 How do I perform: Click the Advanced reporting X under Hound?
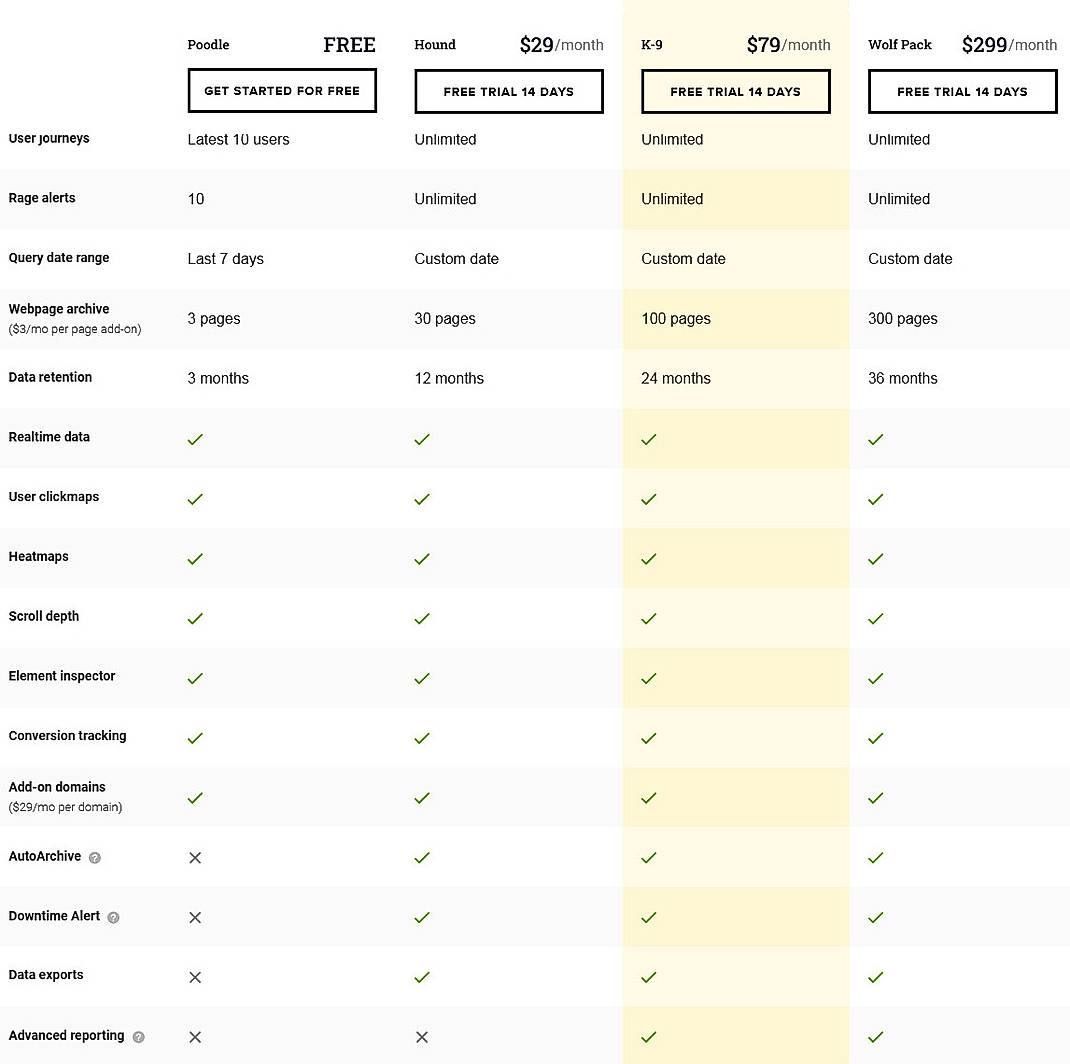[x=422, y=1037]
